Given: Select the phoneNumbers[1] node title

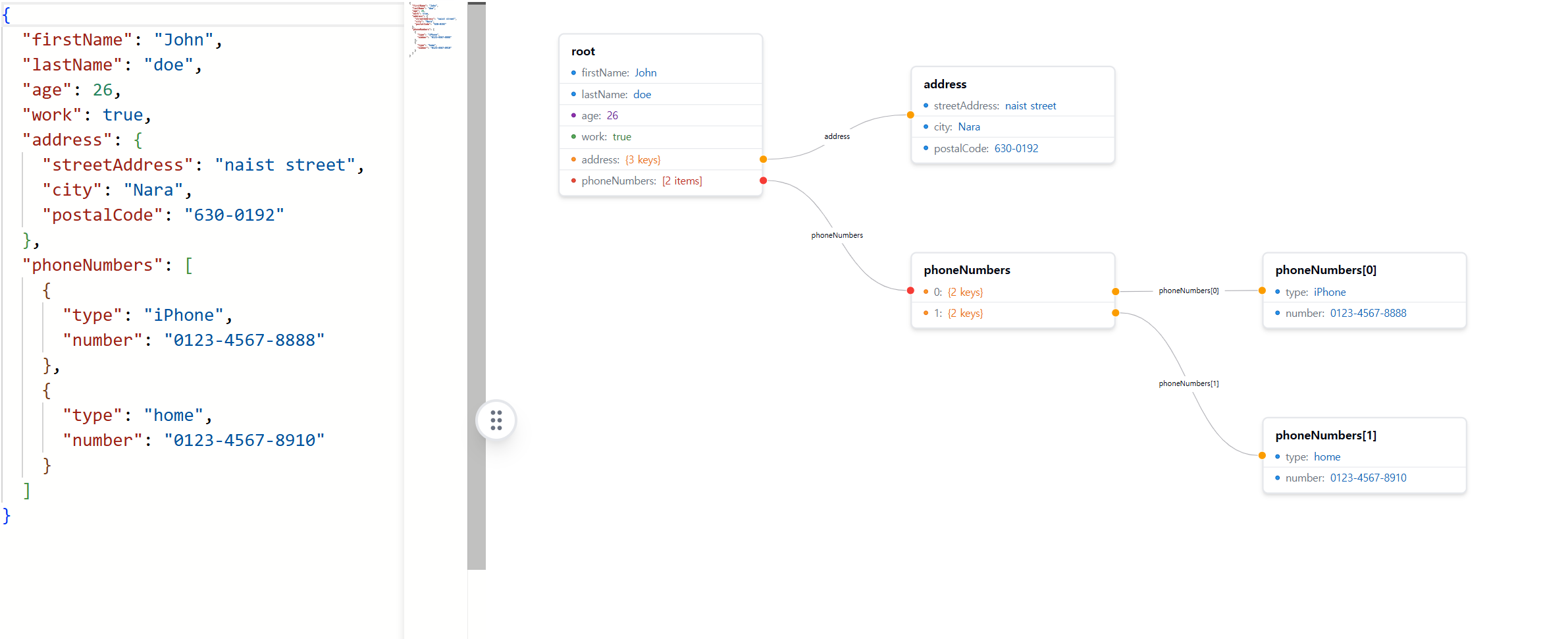Looking at the screenshot, I should point(1326,435).
